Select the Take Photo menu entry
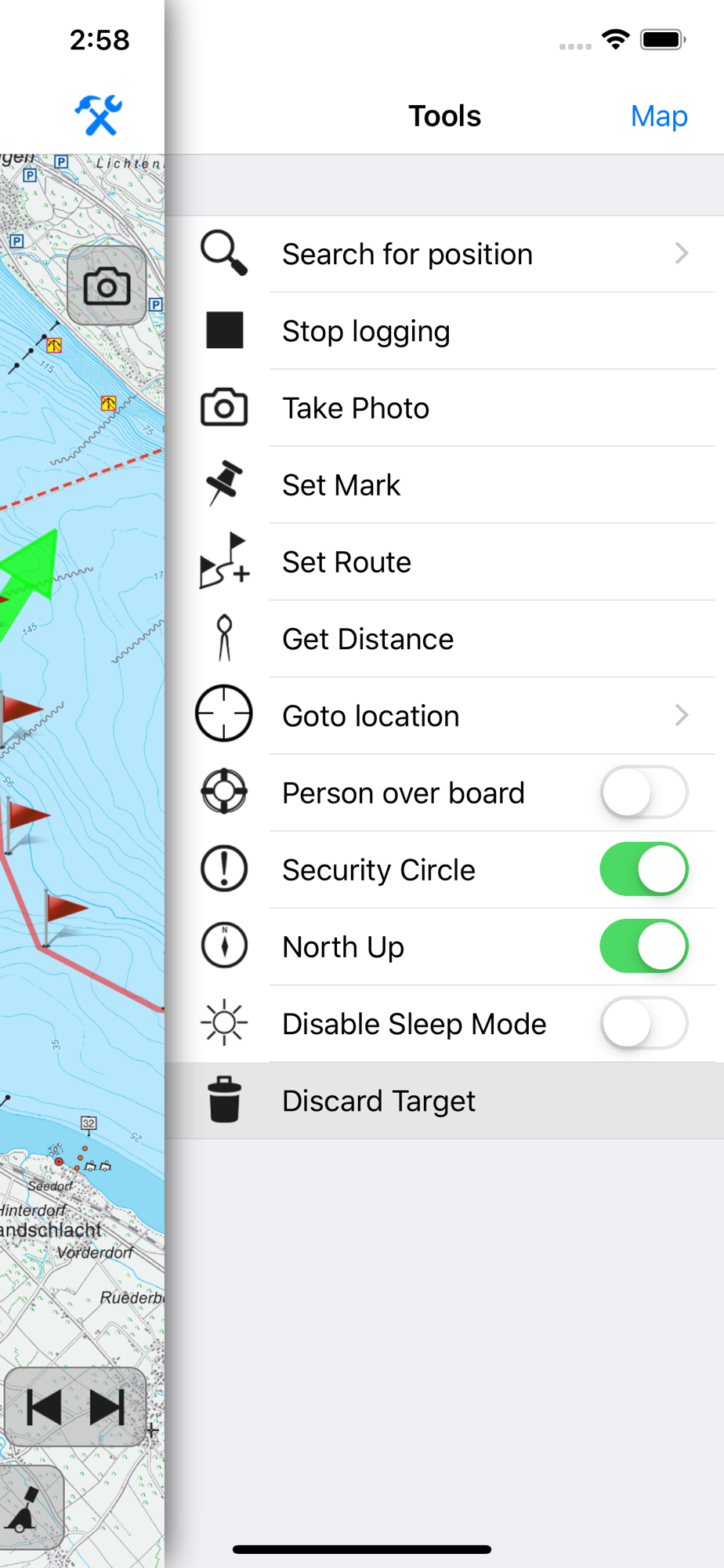This screenshot has height=1568, width=724. (x=444, y=408)
